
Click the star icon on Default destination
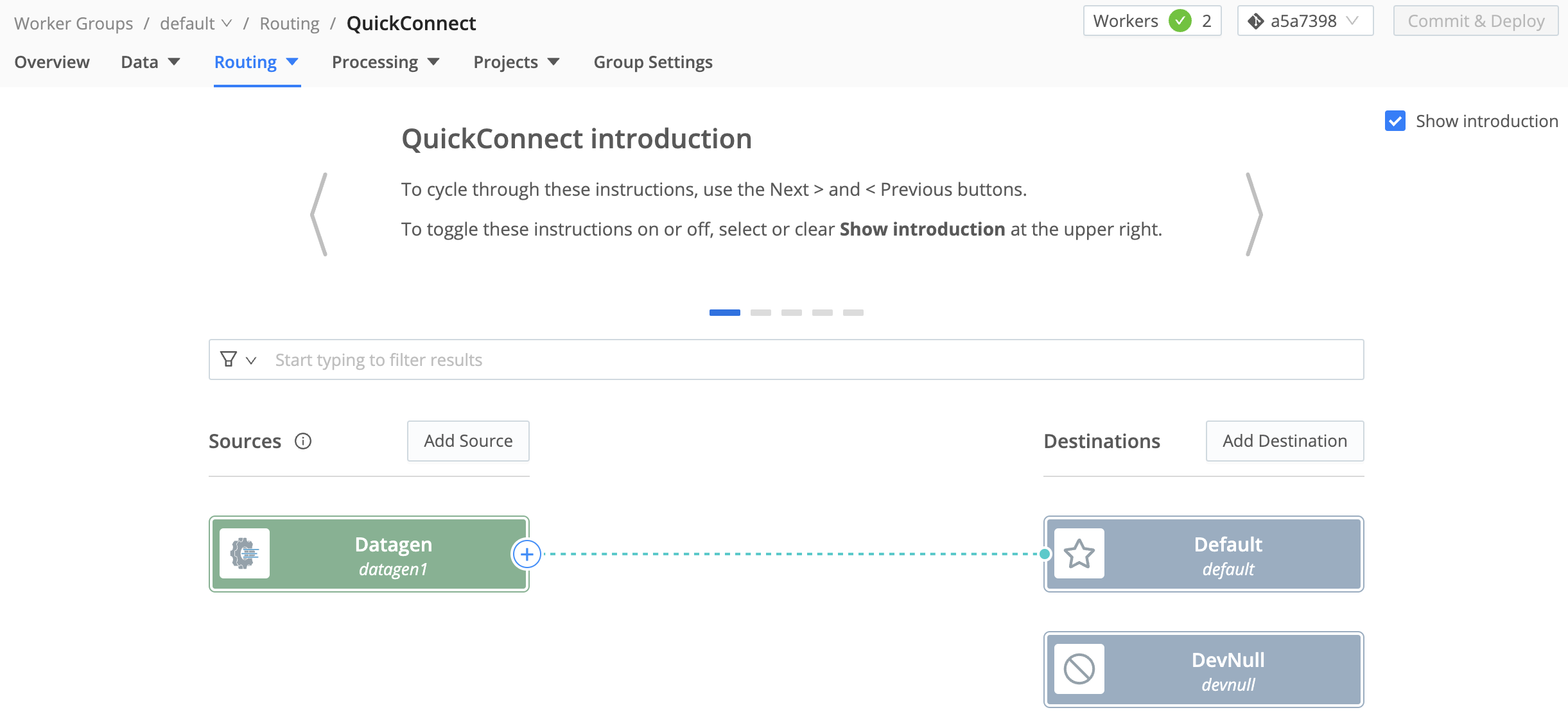click(1079, 553)
